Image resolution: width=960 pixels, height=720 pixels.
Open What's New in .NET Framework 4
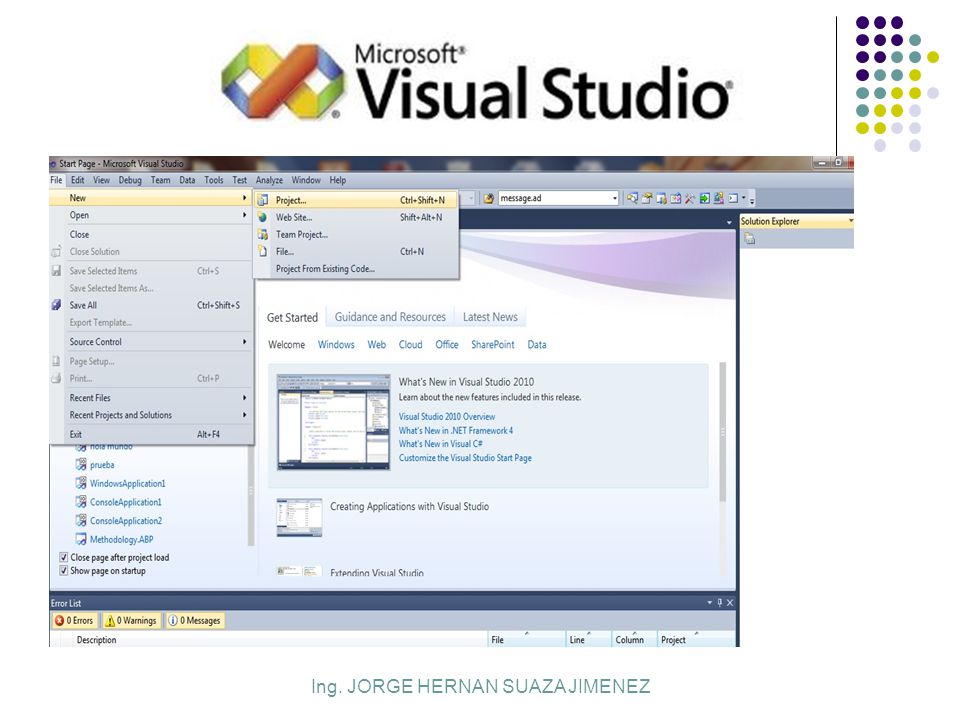[x=456, y=430]
